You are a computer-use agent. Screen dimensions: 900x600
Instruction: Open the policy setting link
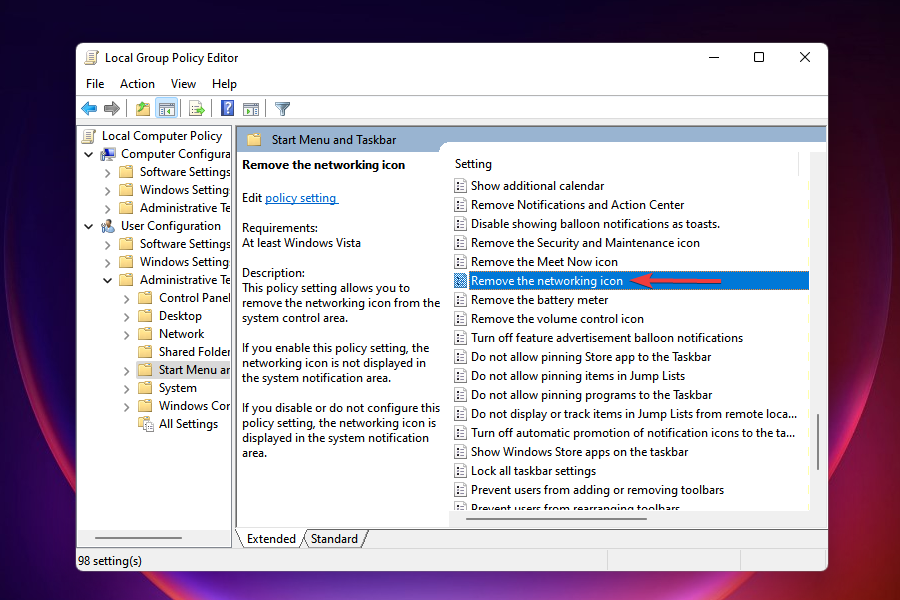(300, 197)
